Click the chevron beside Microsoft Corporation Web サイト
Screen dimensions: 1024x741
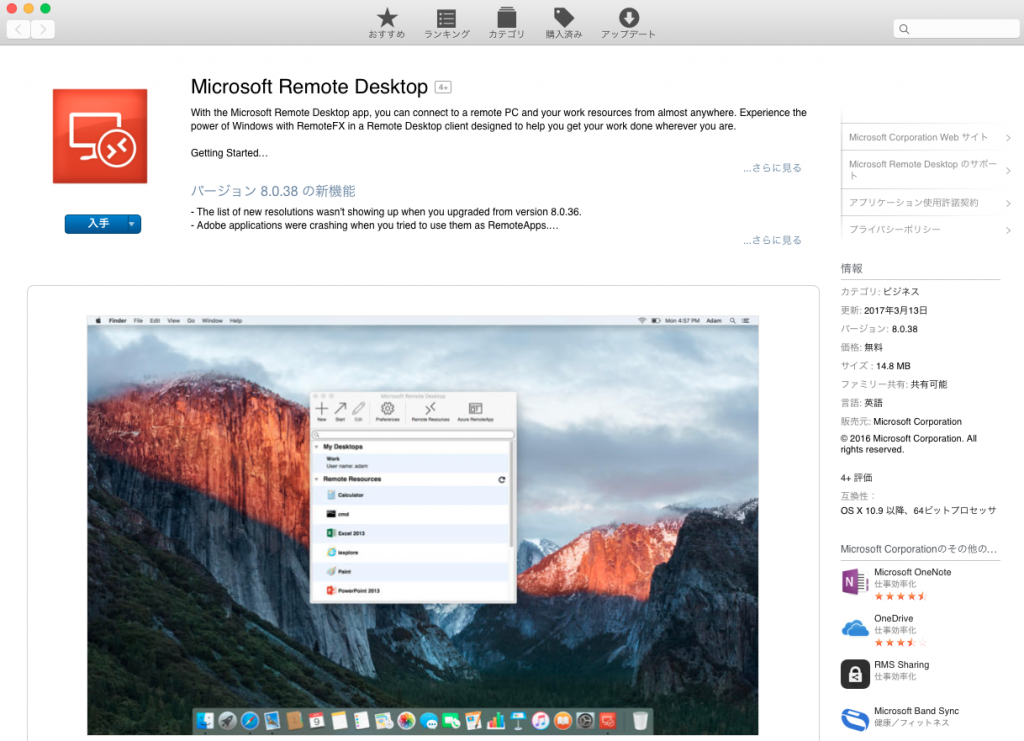click(1008, 138)
